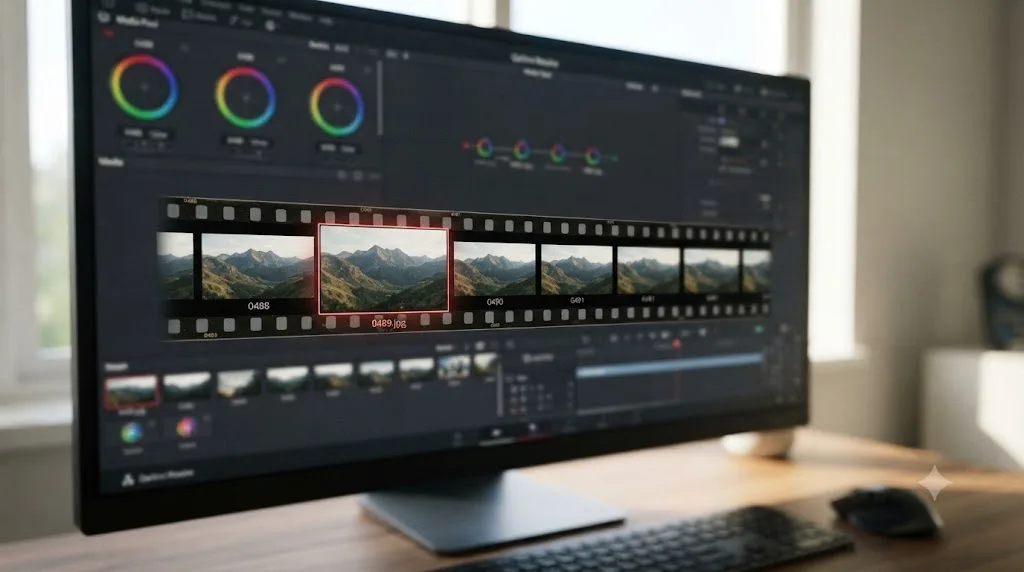Select the last node in the graph
This screenshot has height=572, width=1024.
(x=592, y=155)
